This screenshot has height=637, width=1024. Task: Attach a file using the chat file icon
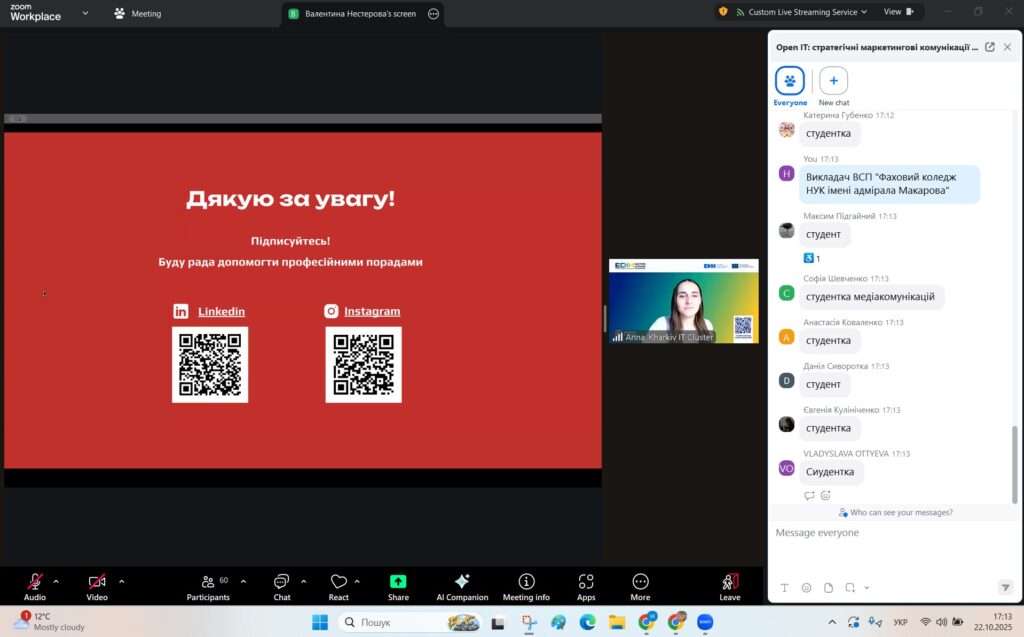tap(828, 587)
